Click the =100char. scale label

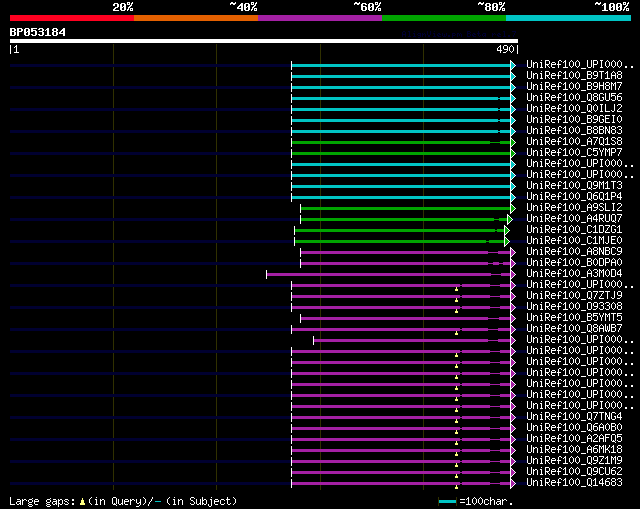click(x=486, y=501)
